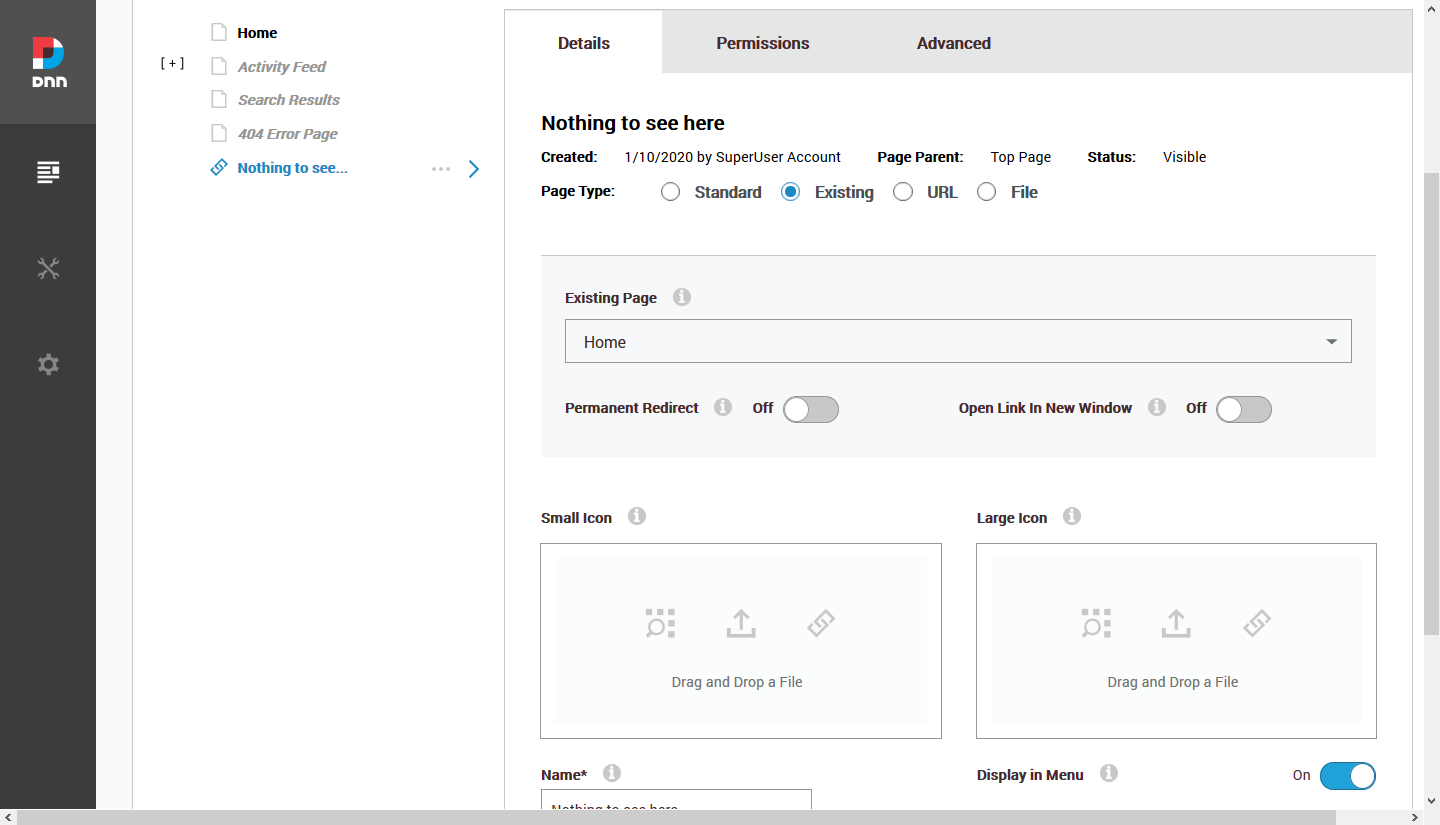This screenshot has height=825, width=1440.
Task: Select Activity Feed in the page tree
Action: (282, 67)
